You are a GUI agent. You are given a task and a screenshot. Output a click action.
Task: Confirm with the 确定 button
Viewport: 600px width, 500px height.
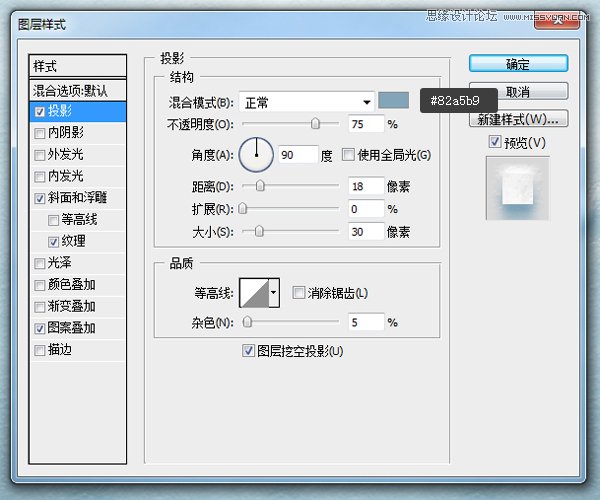(x=518, y=64)
